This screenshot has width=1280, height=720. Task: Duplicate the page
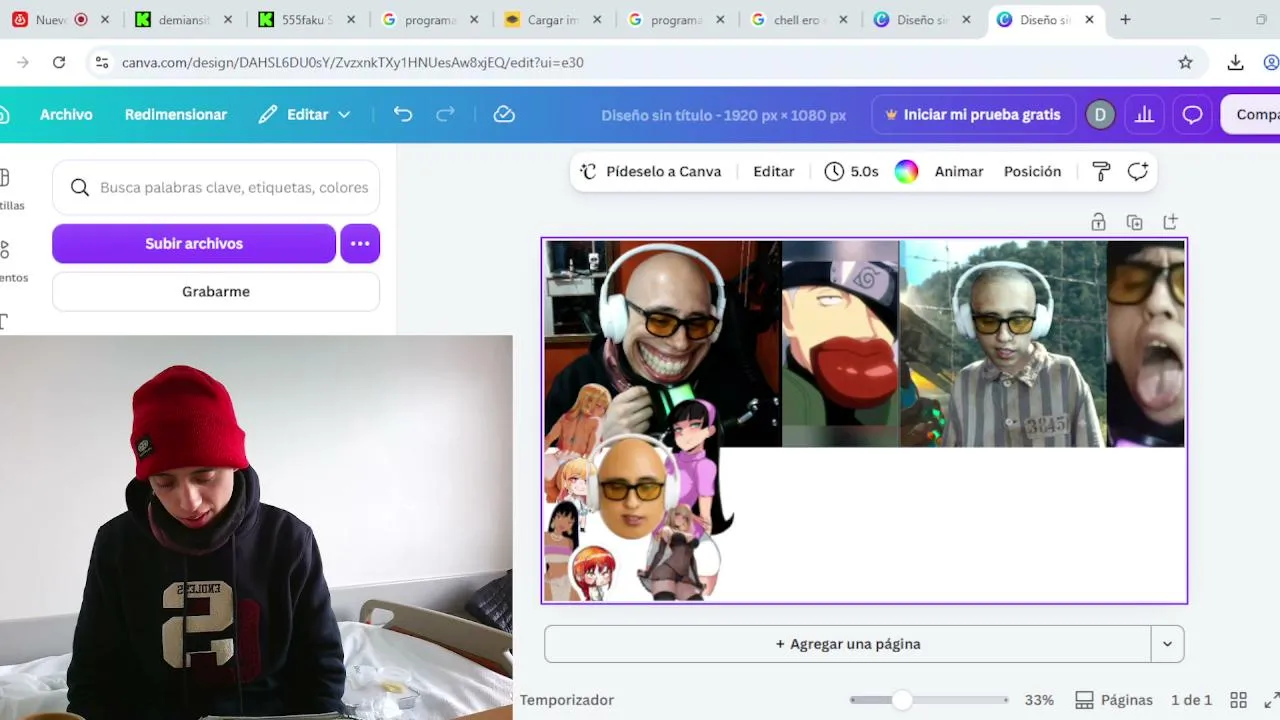[1134, 222]
